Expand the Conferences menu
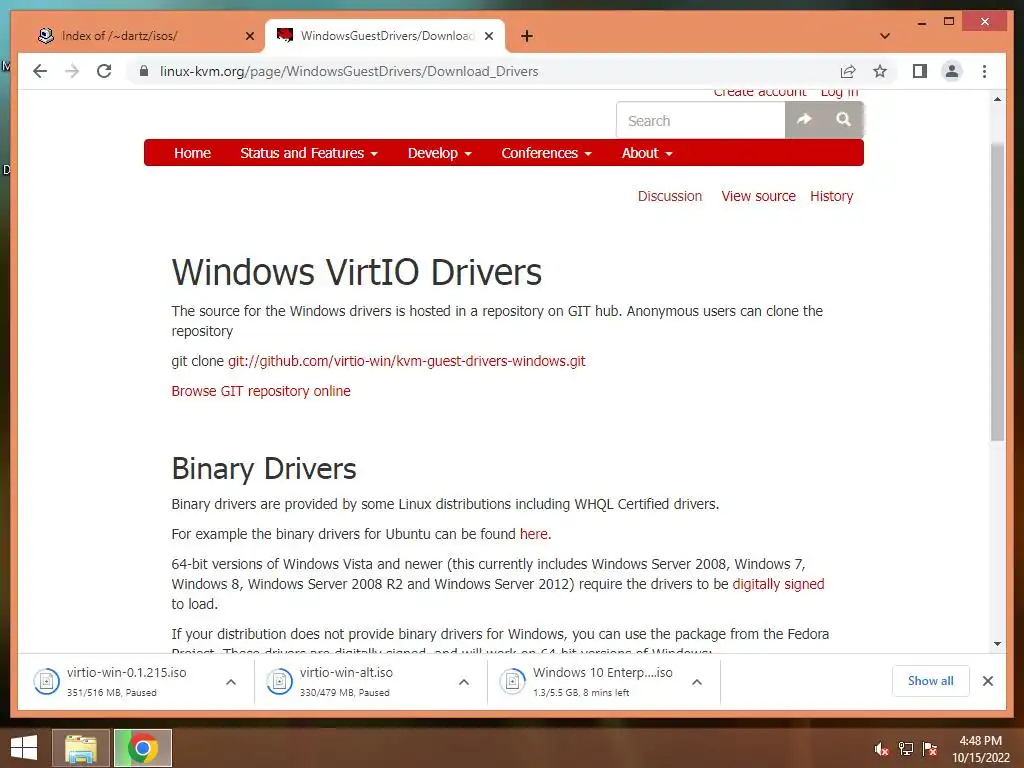Image resolution: width=1024 pixels, height=768 pixels. 547,153
